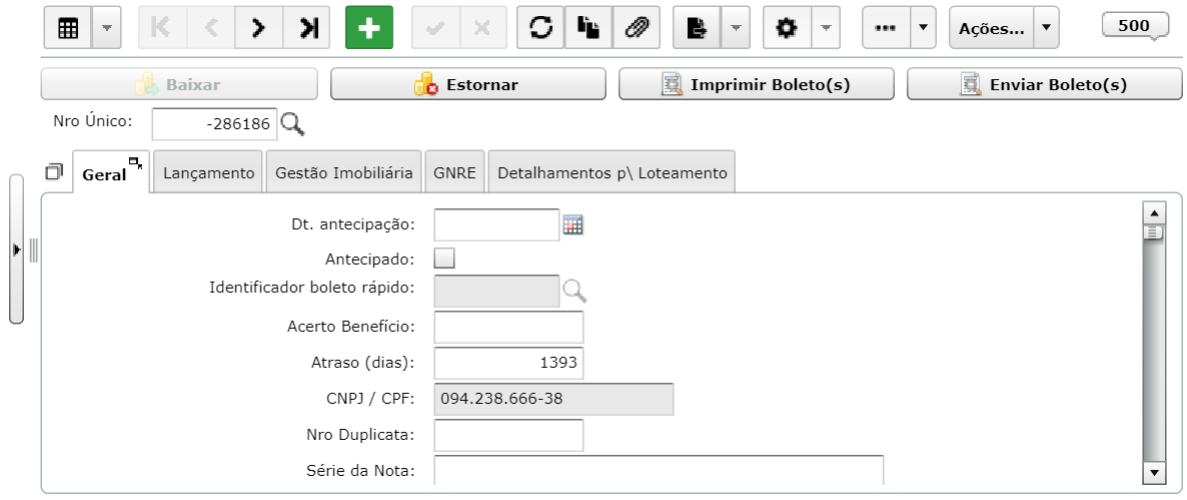This screenshot has width=1187, height=500.
Task: Click the duplicate record icon
Action: point(588,28)
